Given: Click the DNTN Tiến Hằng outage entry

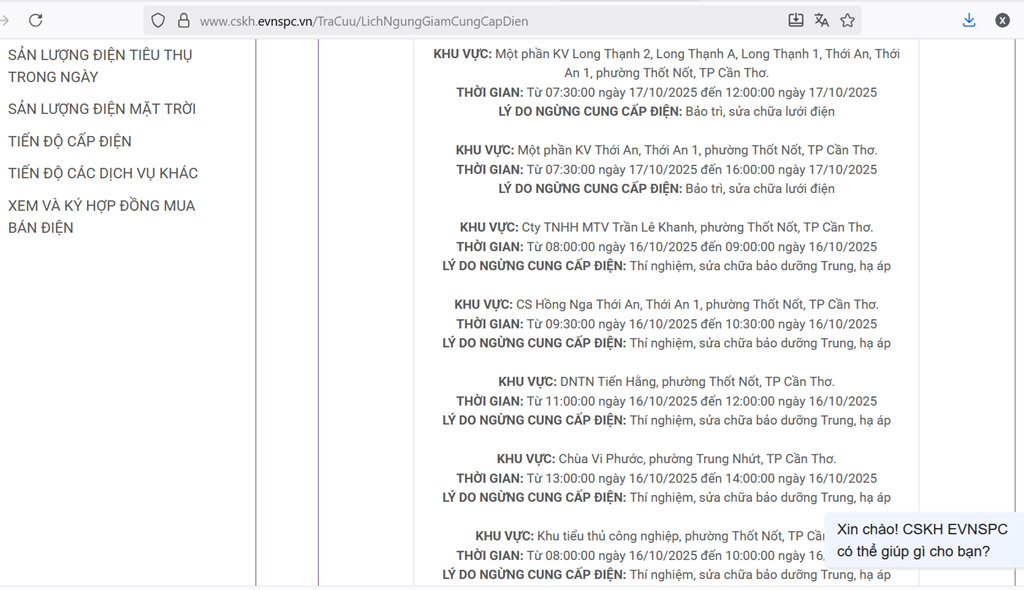Looking at the screenshot, I should (666, 382).
